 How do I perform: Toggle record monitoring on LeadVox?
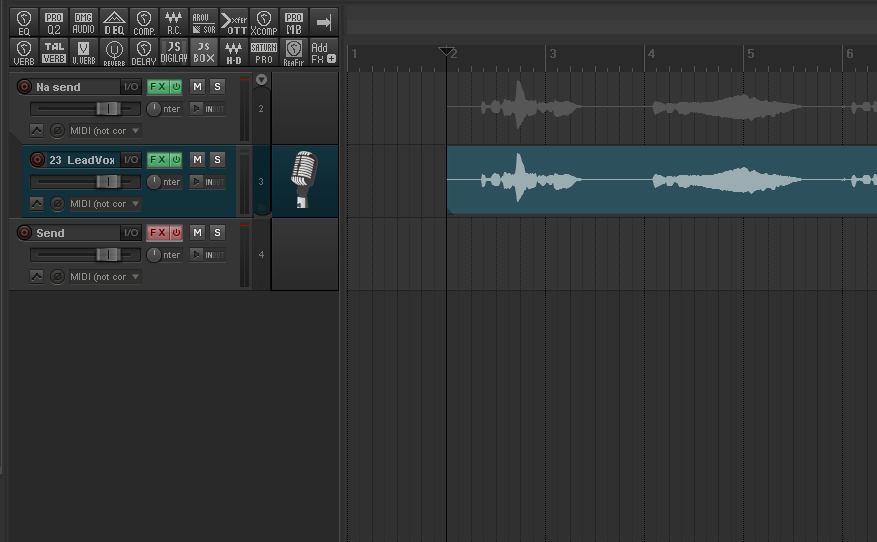click(196, 182)
